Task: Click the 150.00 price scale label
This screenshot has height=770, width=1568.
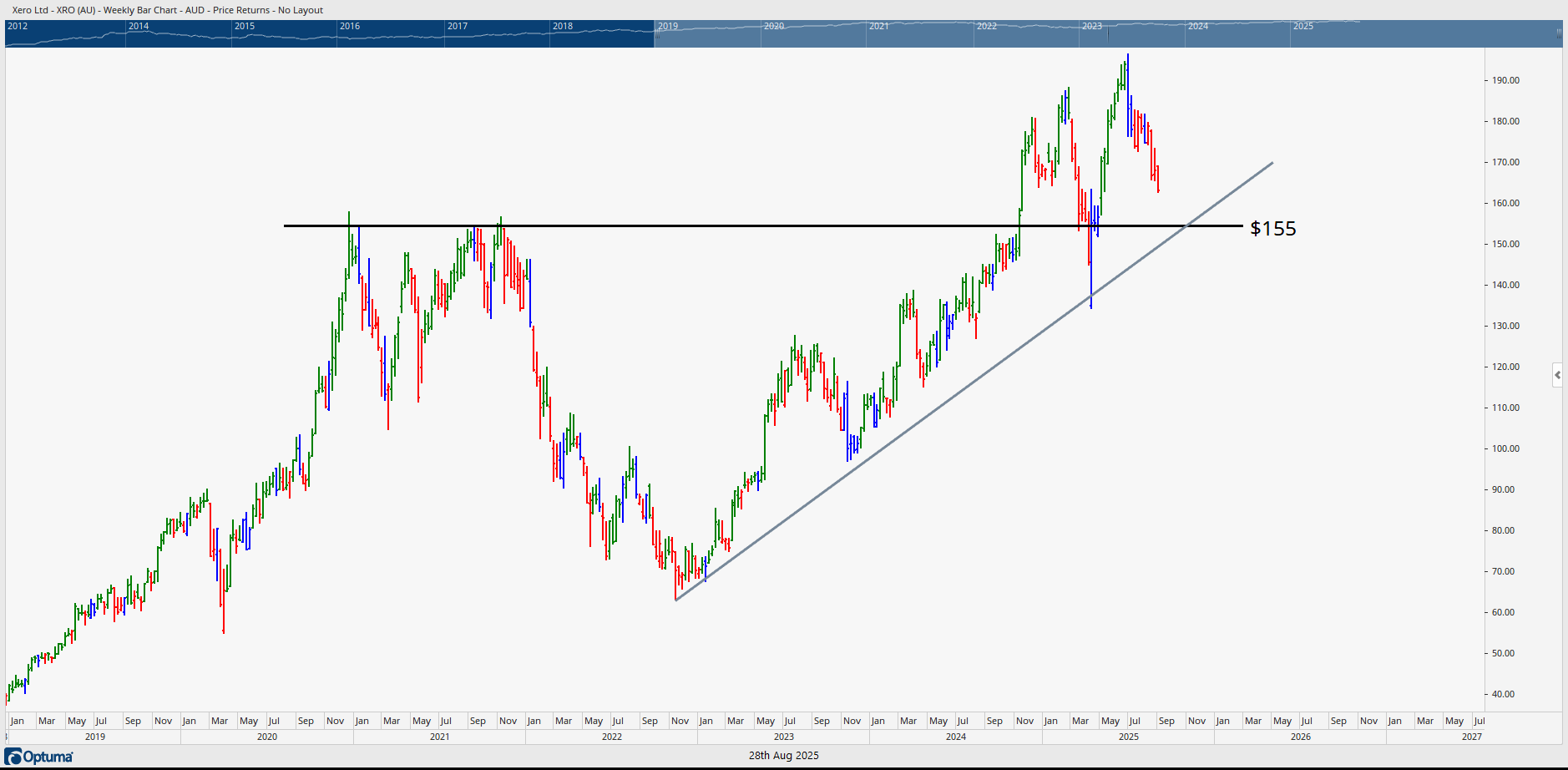Action: 1506,245
